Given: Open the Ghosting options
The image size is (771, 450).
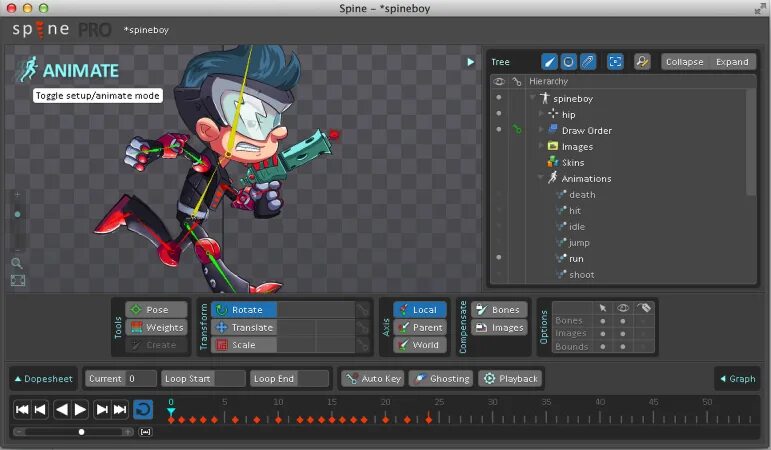Looking at the screenshot, I should pyautogui.click(x=441, y=379).
